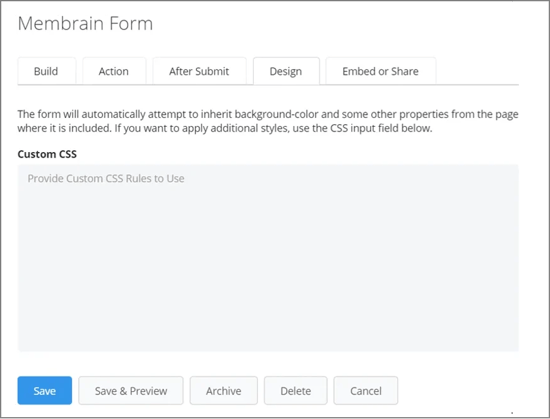550x419 pixels.
Task: Click the paragraph about inheriting background-color
Action: 268,121
